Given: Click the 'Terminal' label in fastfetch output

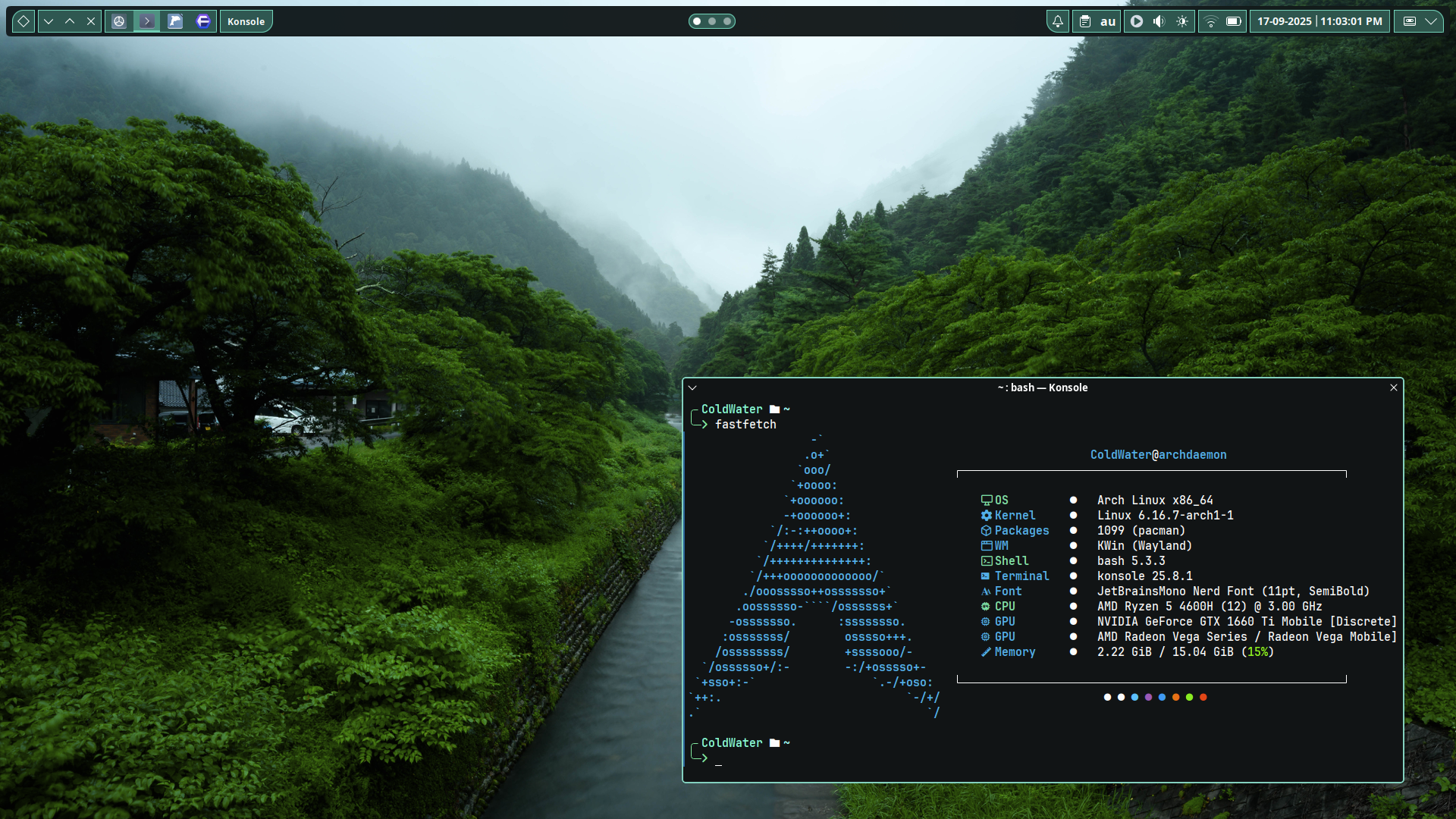Looking at the screenshot, I should click(1021, 576).
